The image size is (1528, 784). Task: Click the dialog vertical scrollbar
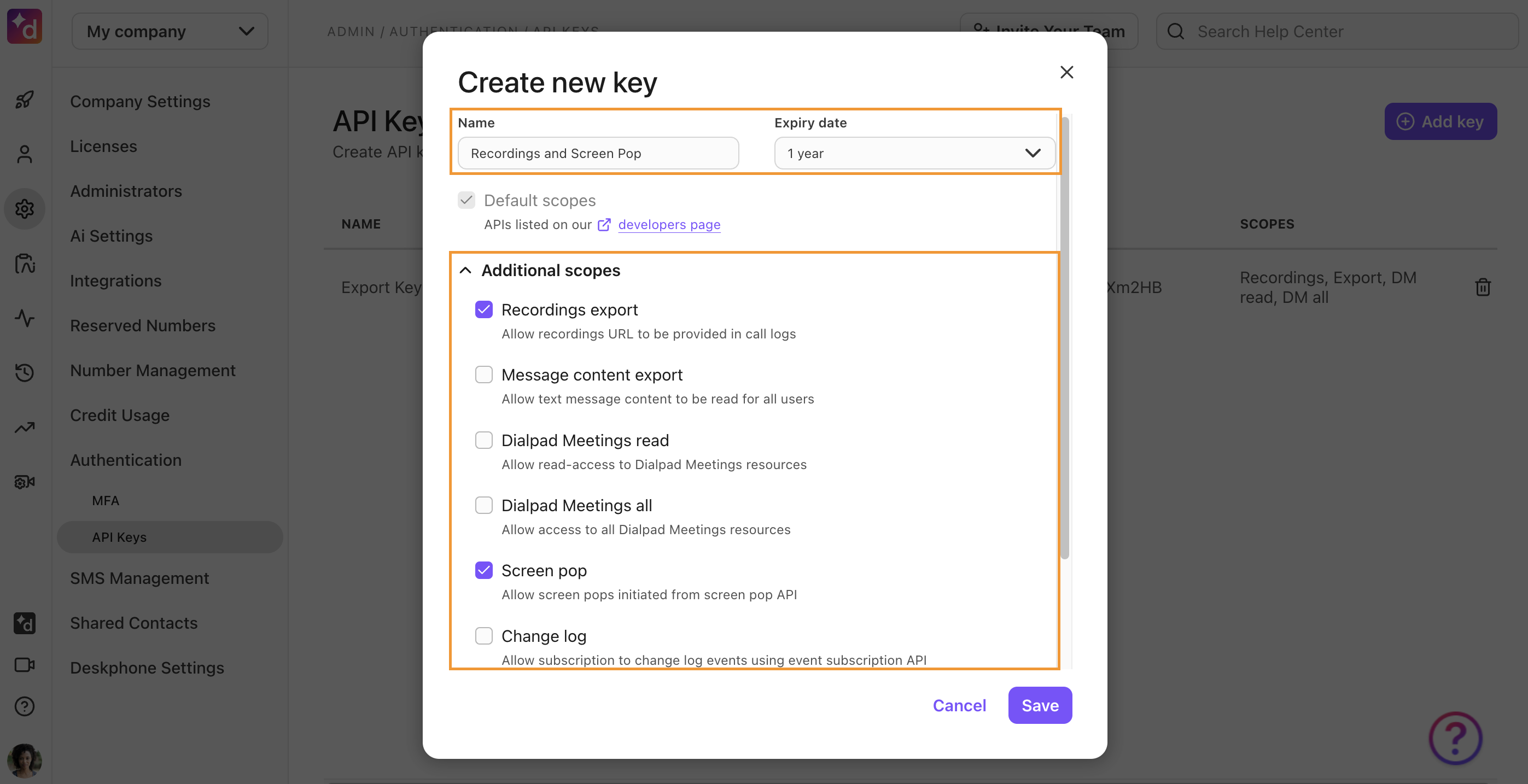1065,338
